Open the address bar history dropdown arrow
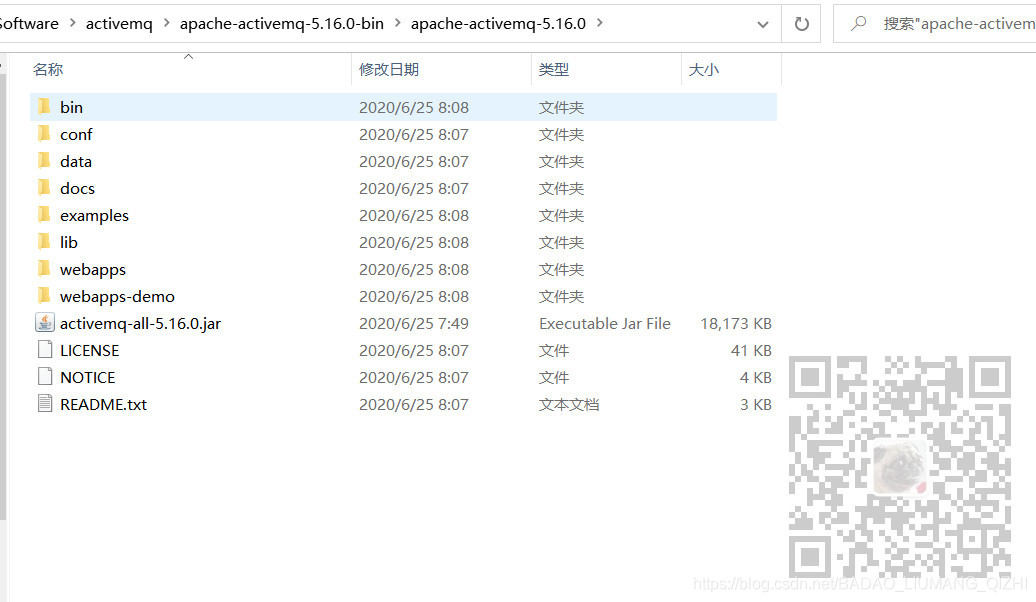This screenshot has width=1036, height=602. click(x=763, y=23)
